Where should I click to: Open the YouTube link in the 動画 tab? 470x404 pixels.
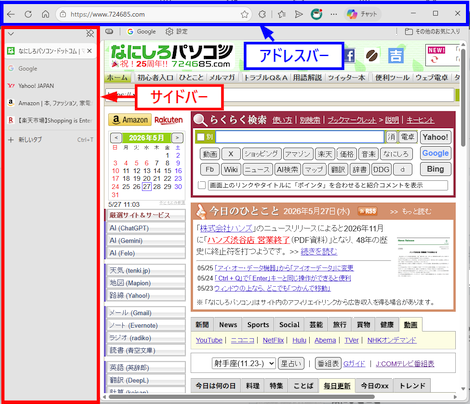[x=209, y=340]
